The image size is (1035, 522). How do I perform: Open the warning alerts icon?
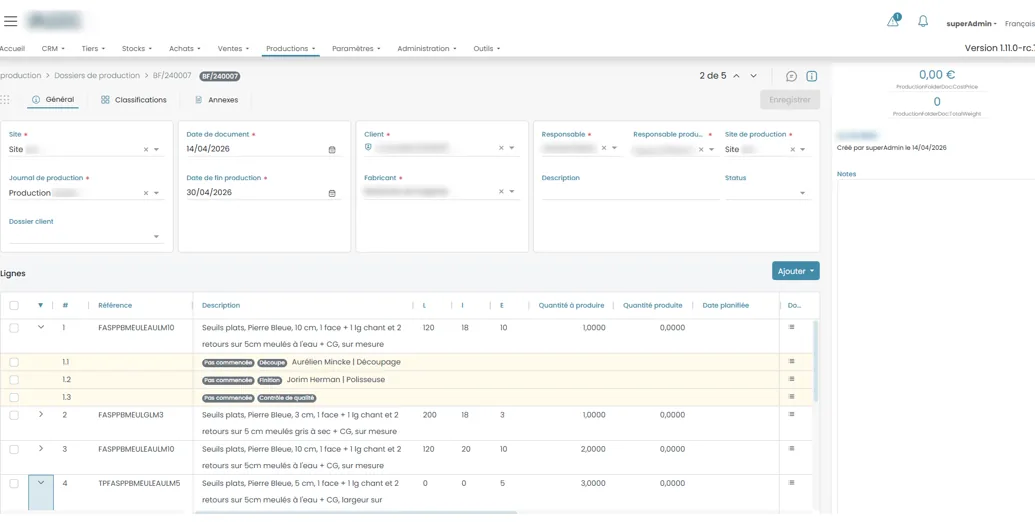pyautogui.click(x=892, y=21)
